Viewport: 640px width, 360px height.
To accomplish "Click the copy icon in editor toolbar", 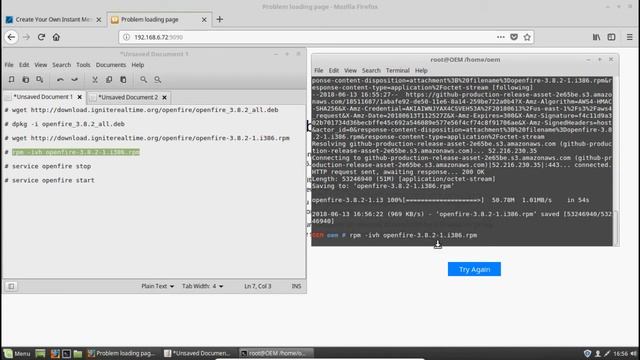I will tap(109, 80).
